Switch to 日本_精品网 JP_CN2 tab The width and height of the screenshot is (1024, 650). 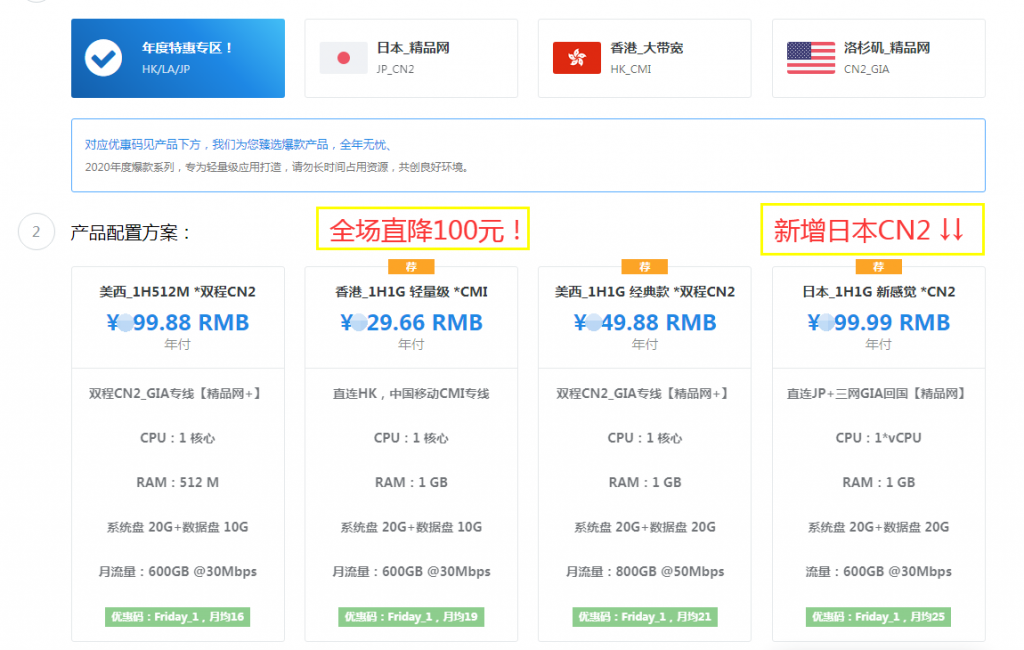(x=411, y=58)
